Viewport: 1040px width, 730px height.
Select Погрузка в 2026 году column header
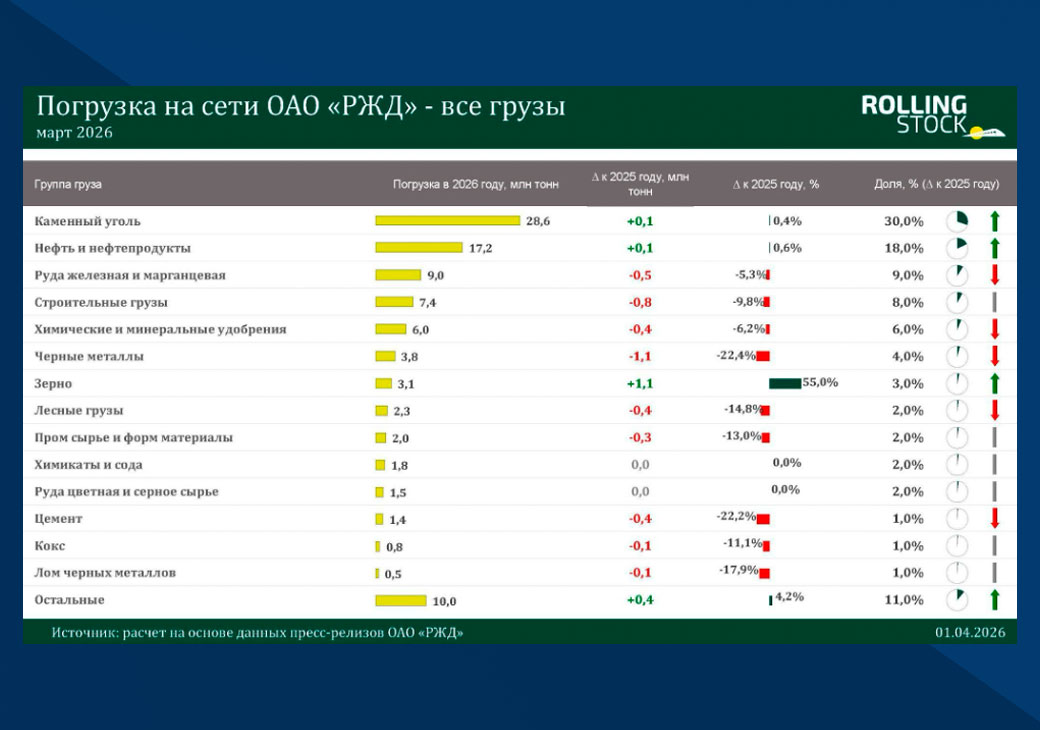click(476, 184)
